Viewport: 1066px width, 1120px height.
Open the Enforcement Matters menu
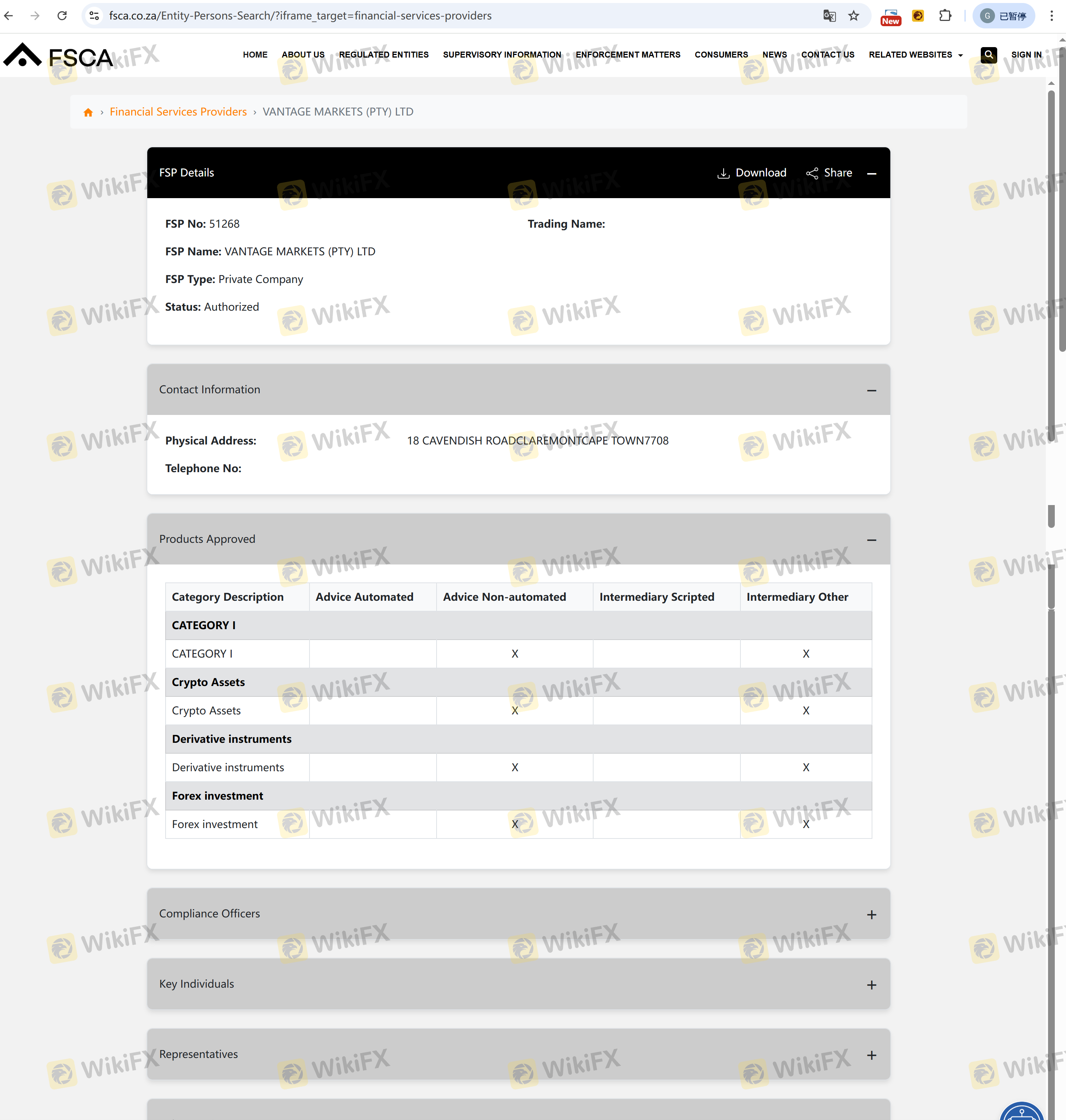click(627, 55)
